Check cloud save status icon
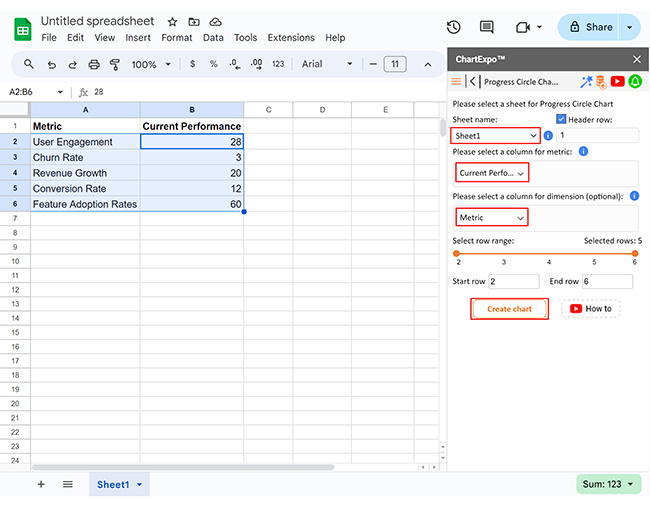This screenshot has width=650, height=507. coord(215,22)
